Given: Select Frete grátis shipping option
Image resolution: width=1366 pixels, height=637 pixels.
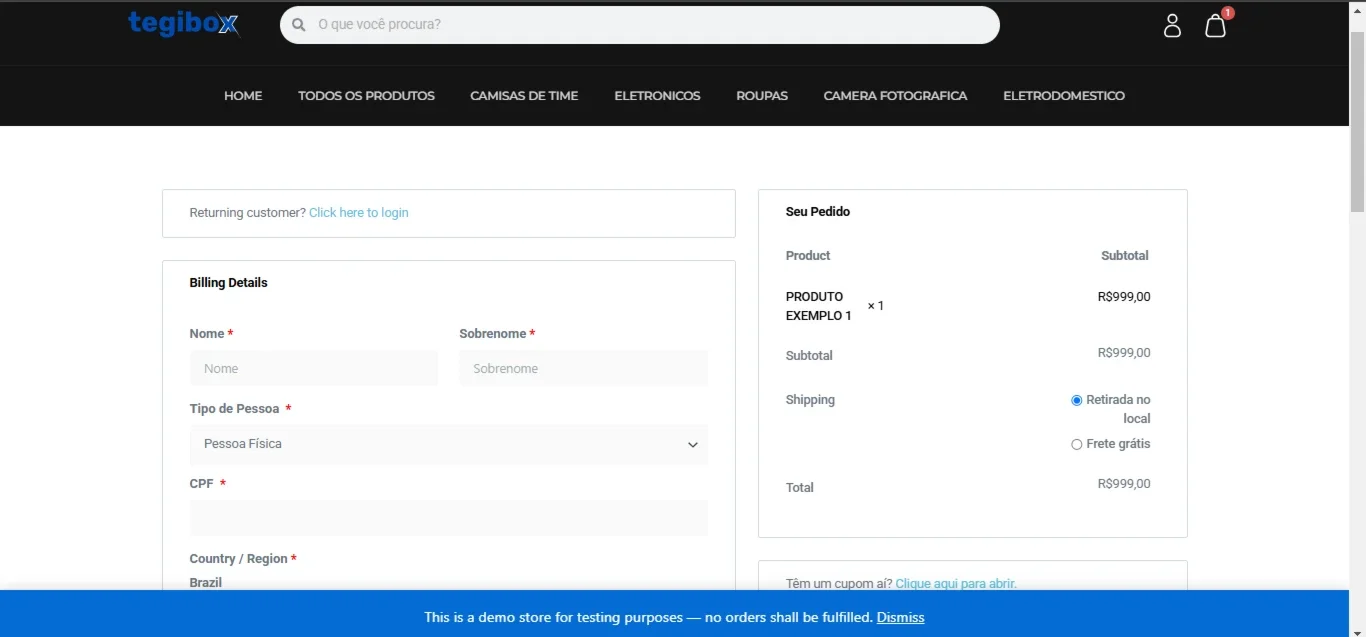Looking at the screenshot, I should 1077,444.
